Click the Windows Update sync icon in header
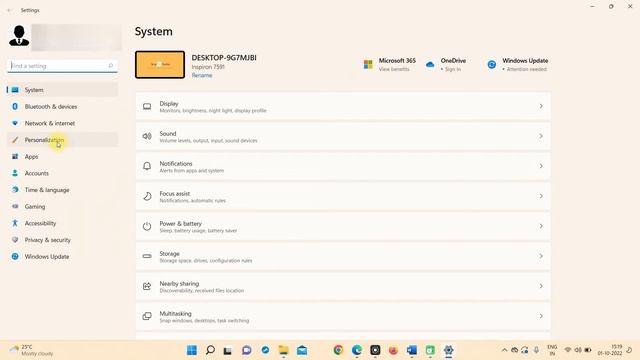 (492, 64)
